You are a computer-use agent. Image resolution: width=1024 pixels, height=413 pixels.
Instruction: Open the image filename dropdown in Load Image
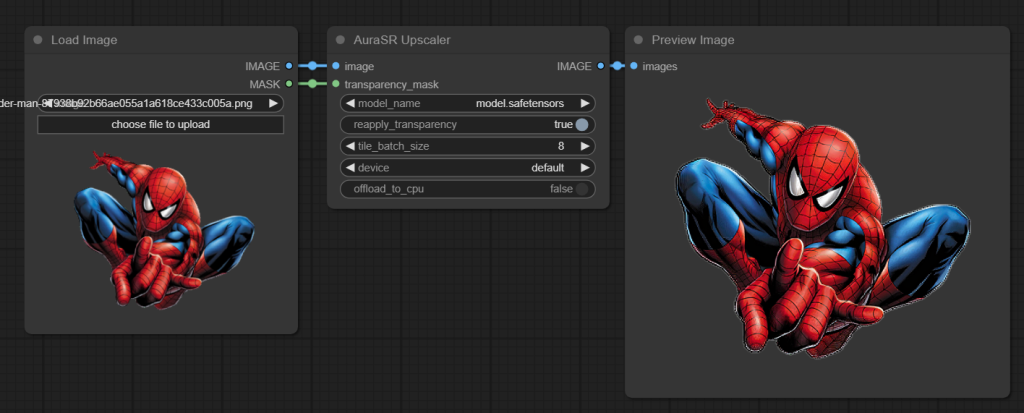161,103
